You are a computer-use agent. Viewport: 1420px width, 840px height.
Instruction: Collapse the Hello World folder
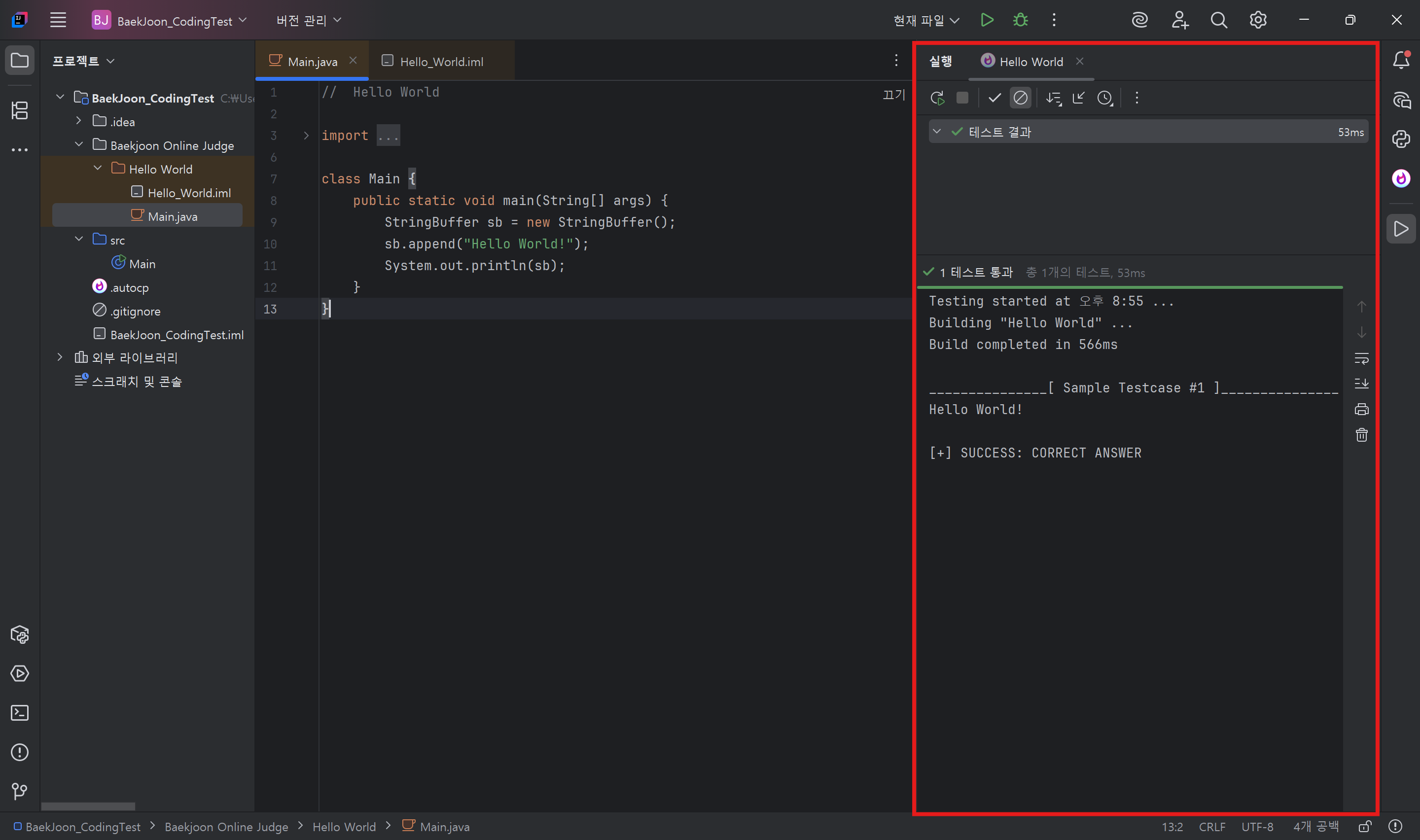(x=97, y=169)
